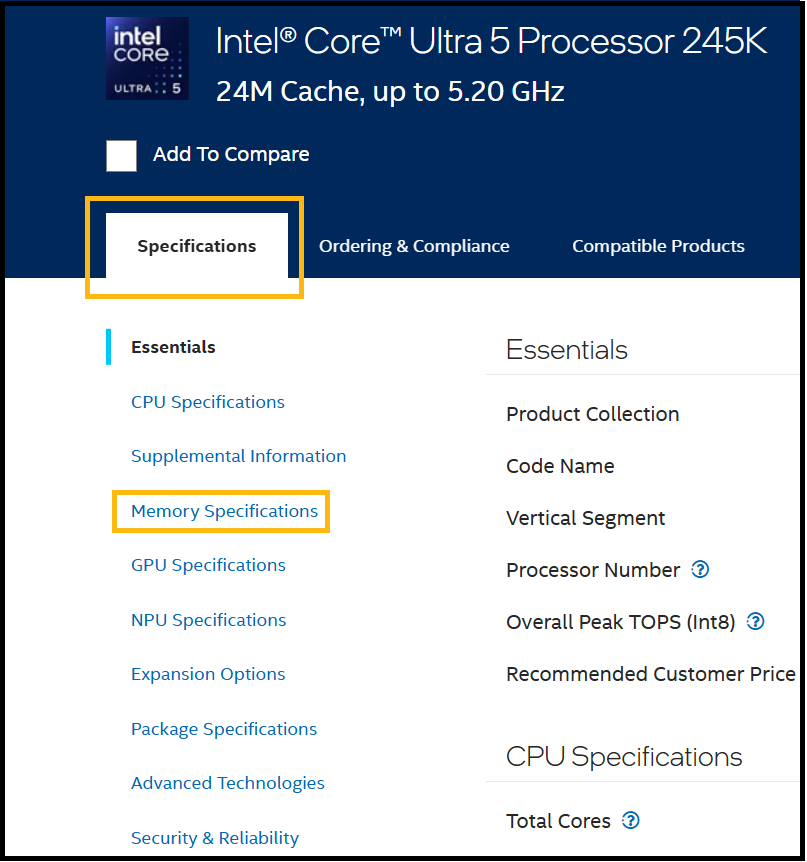Open Memory Specifications sidebar link
The image size is (807, 862).
[224, 511]
